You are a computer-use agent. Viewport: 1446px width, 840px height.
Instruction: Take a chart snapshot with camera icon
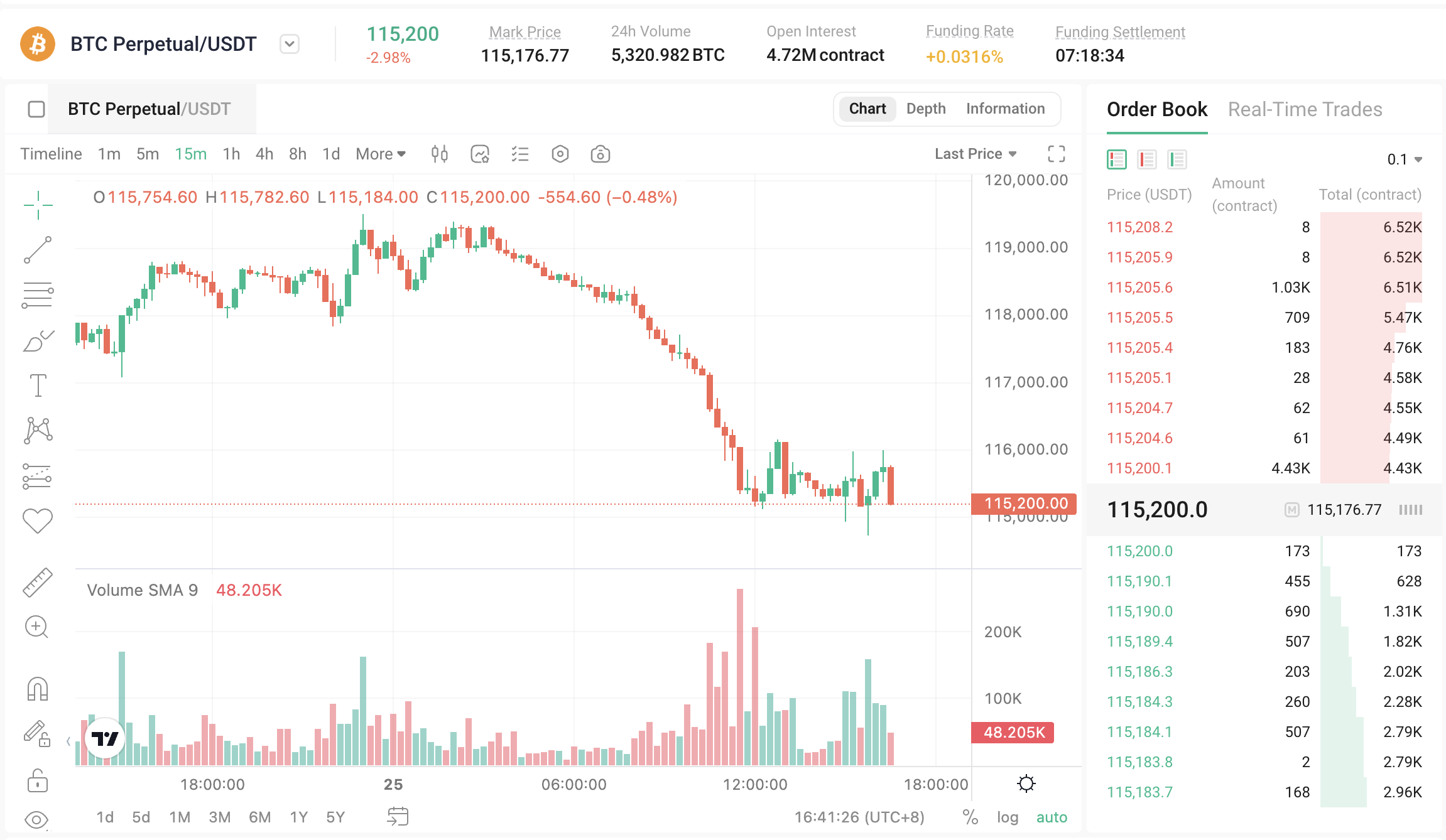tap(600, 154)
